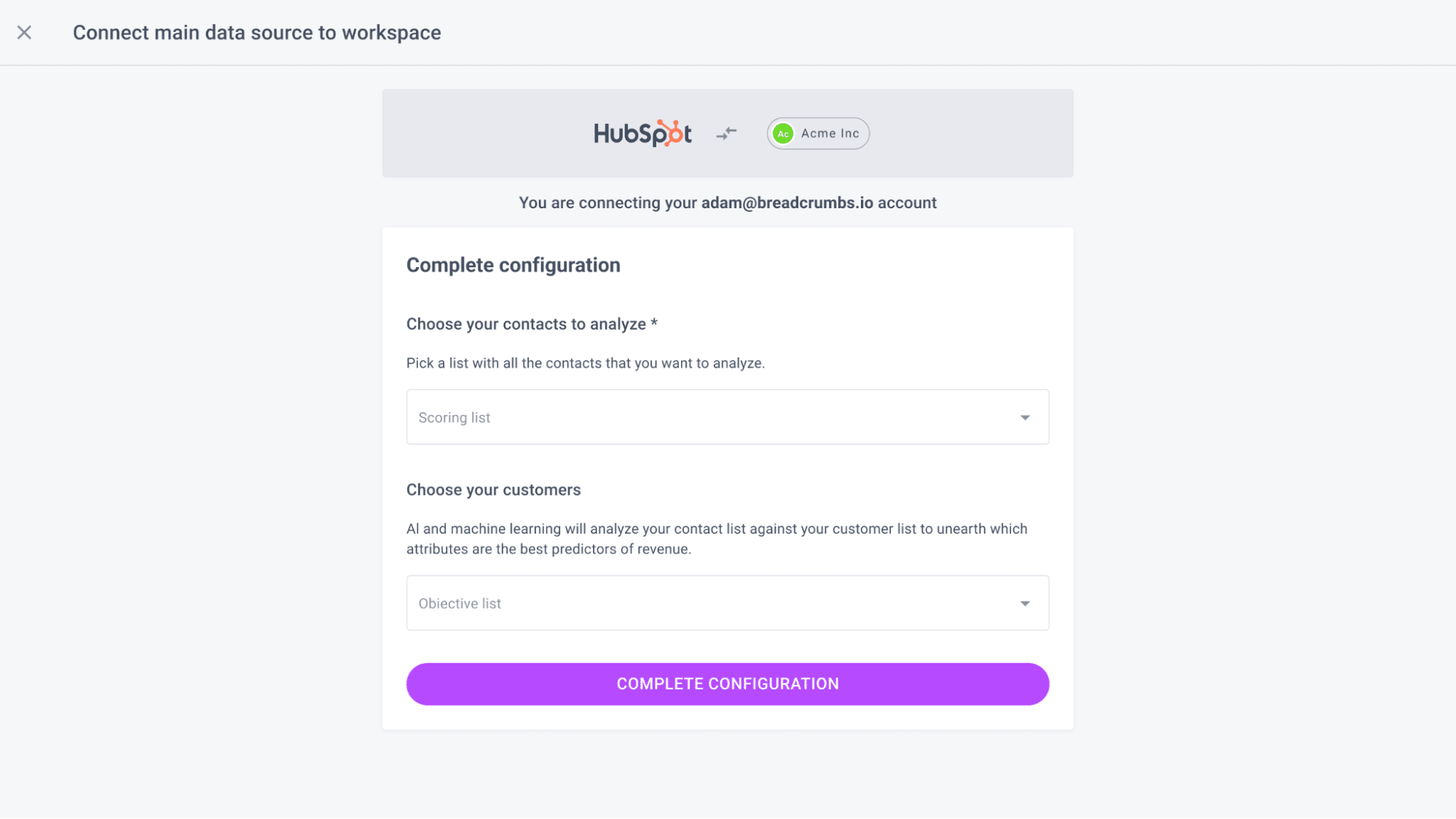Click the HubSpot logo

(x=642, y=133)
